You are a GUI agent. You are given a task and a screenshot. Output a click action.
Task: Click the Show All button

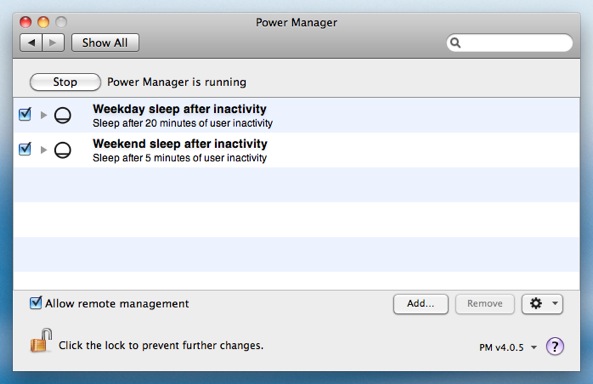point(105,43)
